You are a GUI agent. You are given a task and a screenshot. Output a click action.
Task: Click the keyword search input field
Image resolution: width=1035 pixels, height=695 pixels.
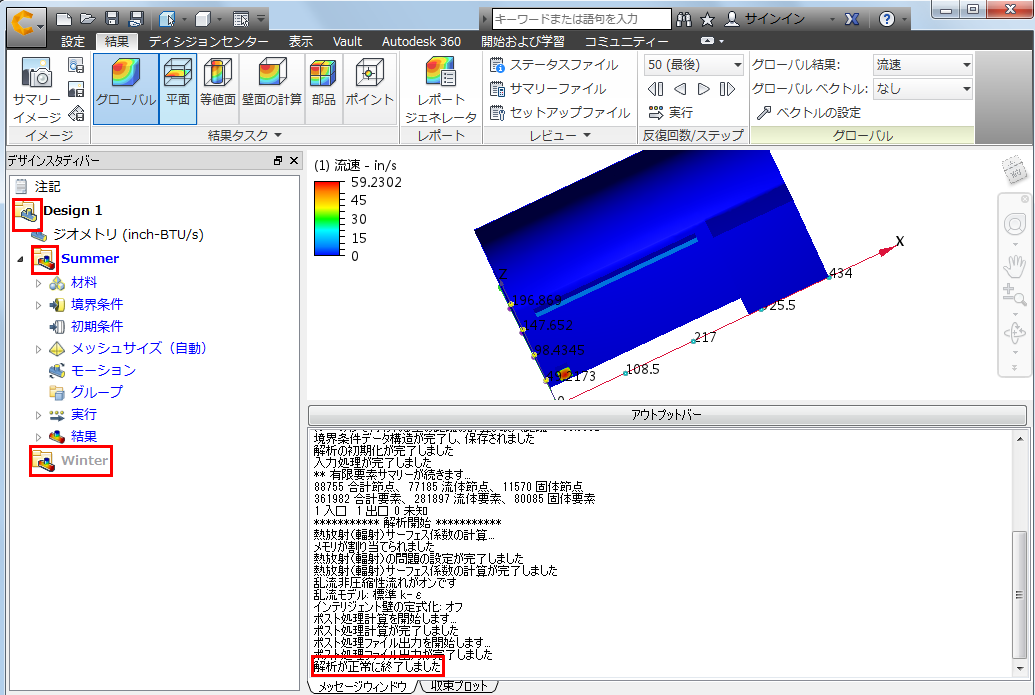click(x=582, y=19)
